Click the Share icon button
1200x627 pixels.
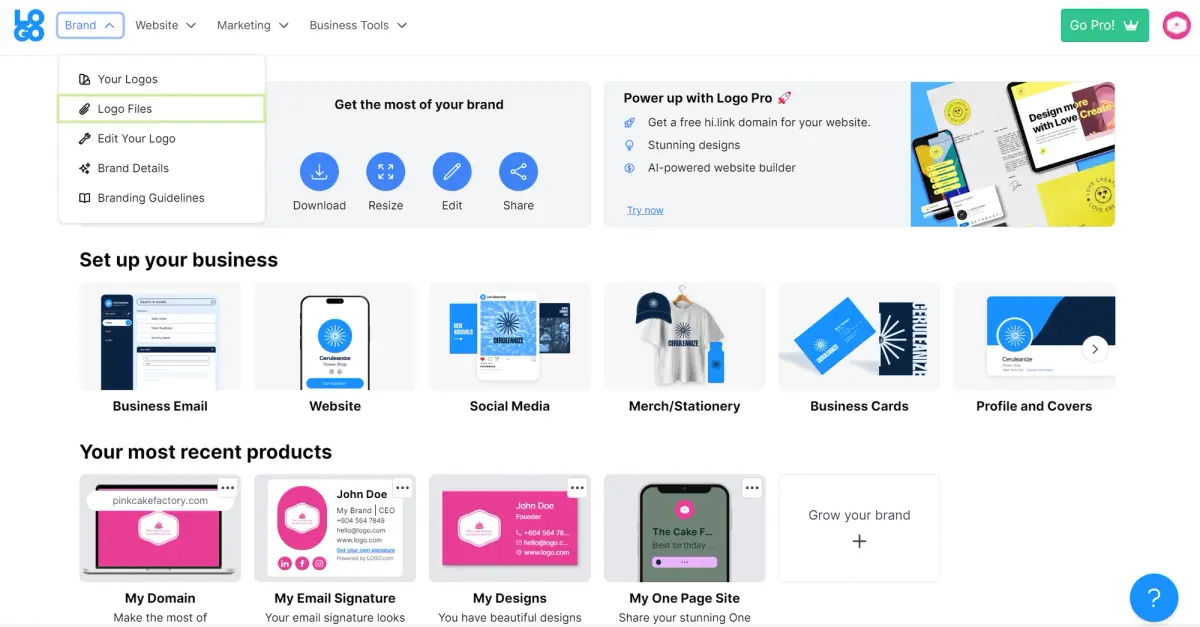tap(518, 172)
